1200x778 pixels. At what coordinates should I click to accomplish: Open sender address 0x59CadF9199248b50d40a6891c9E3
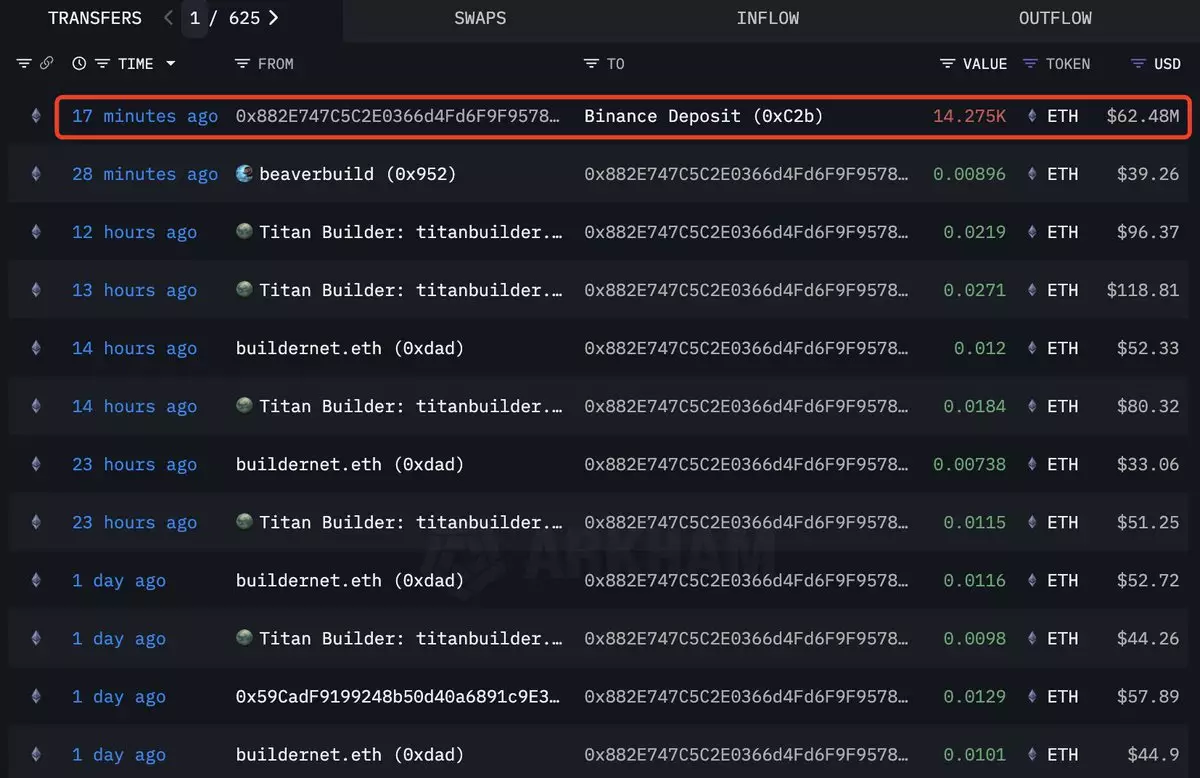397,697
